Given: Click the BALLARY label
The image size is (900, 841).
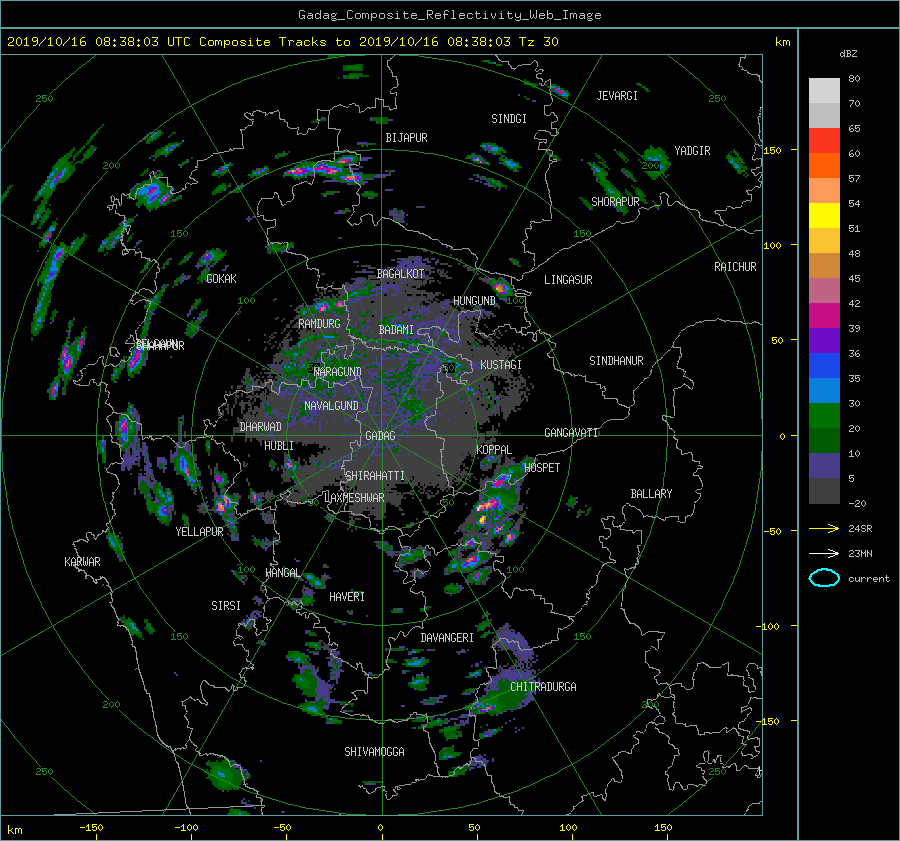Looking at the screenshot, I should click(651, 494).
